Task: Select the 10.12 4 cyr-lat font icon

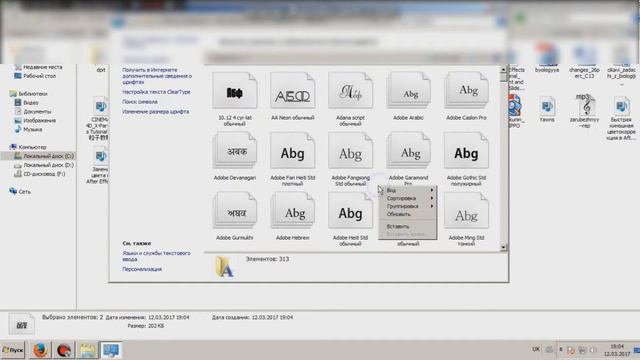Action: [235, 91]
